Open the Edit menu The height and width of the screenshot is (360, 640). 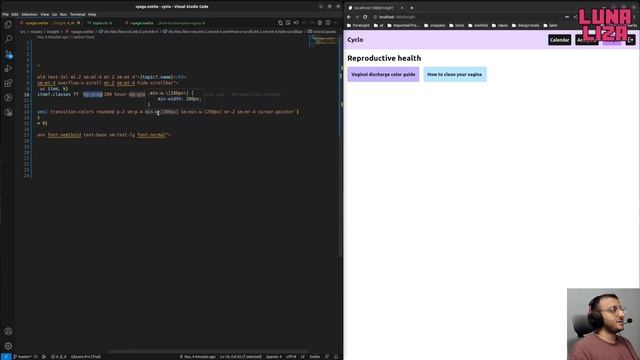[x=15, y=14]
